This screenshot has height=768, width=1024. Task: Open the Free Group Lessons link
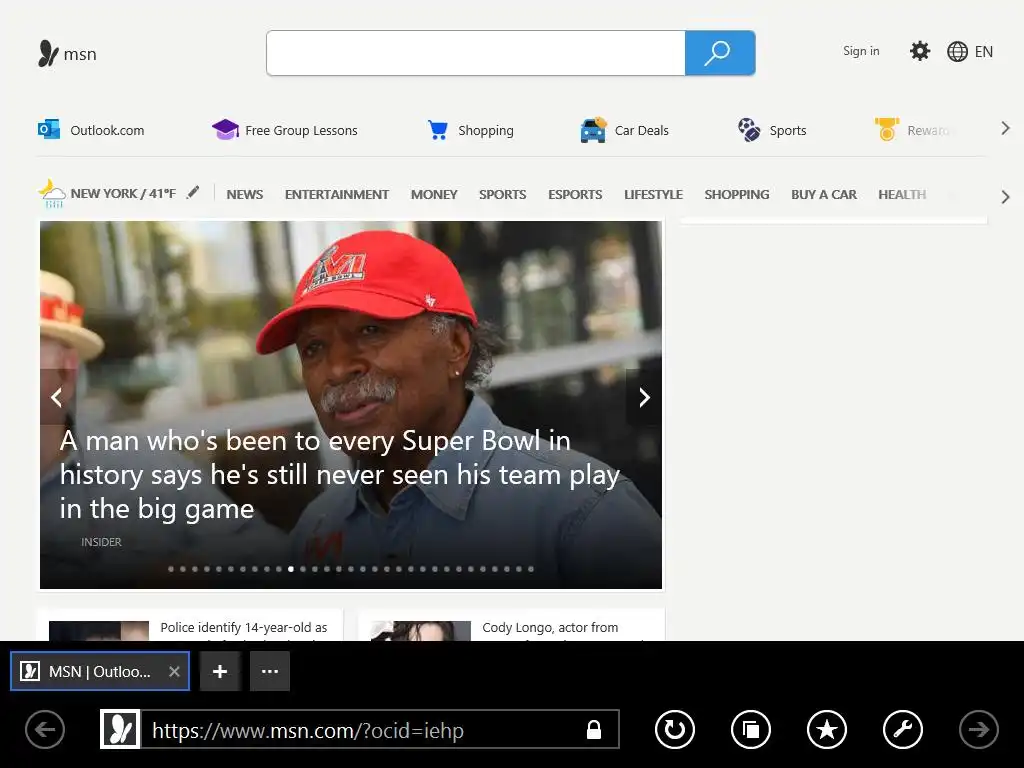click(x=301, y=131)
